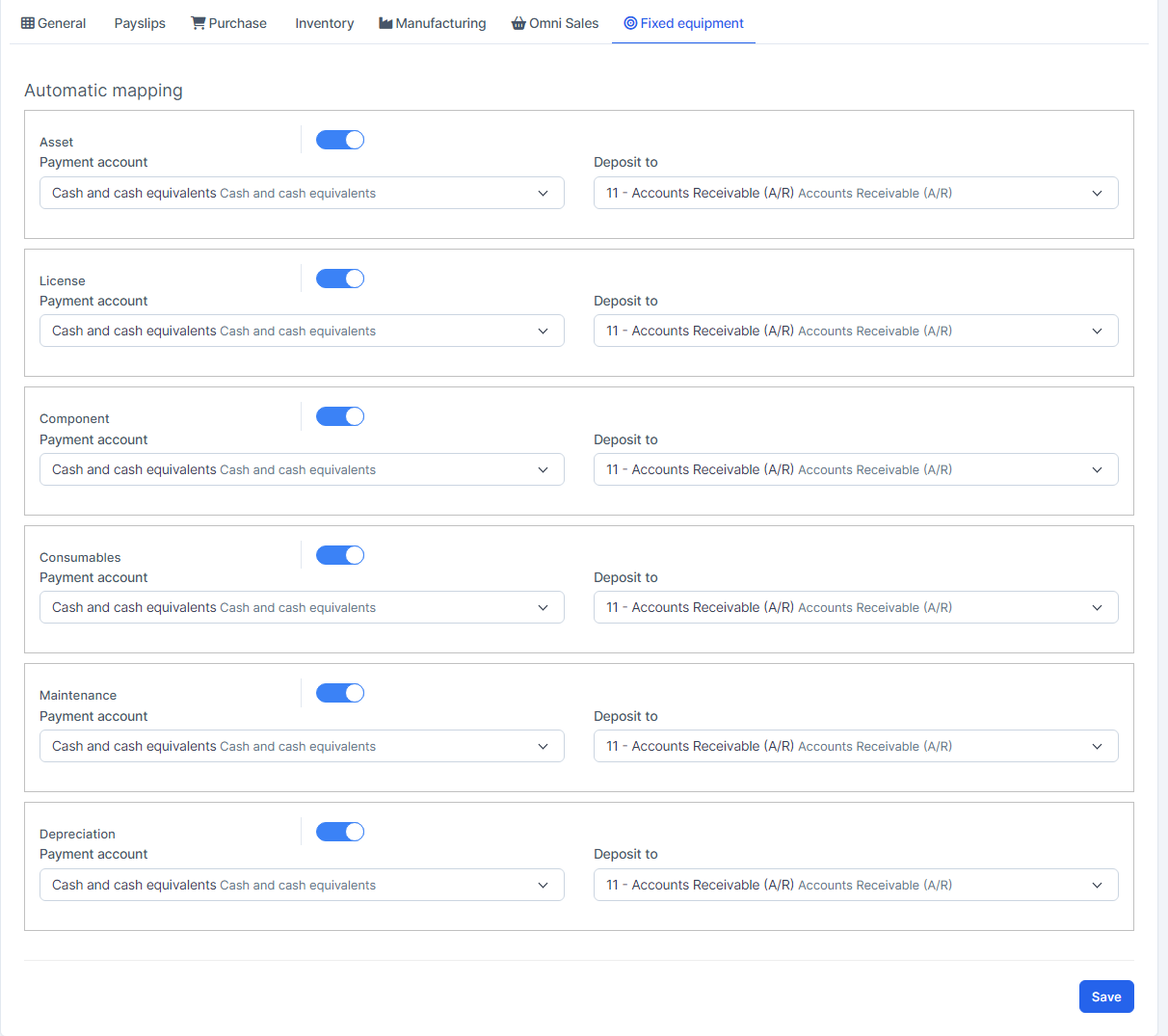
Task: Switch to the Payslips tab
Action: point(140,23)
